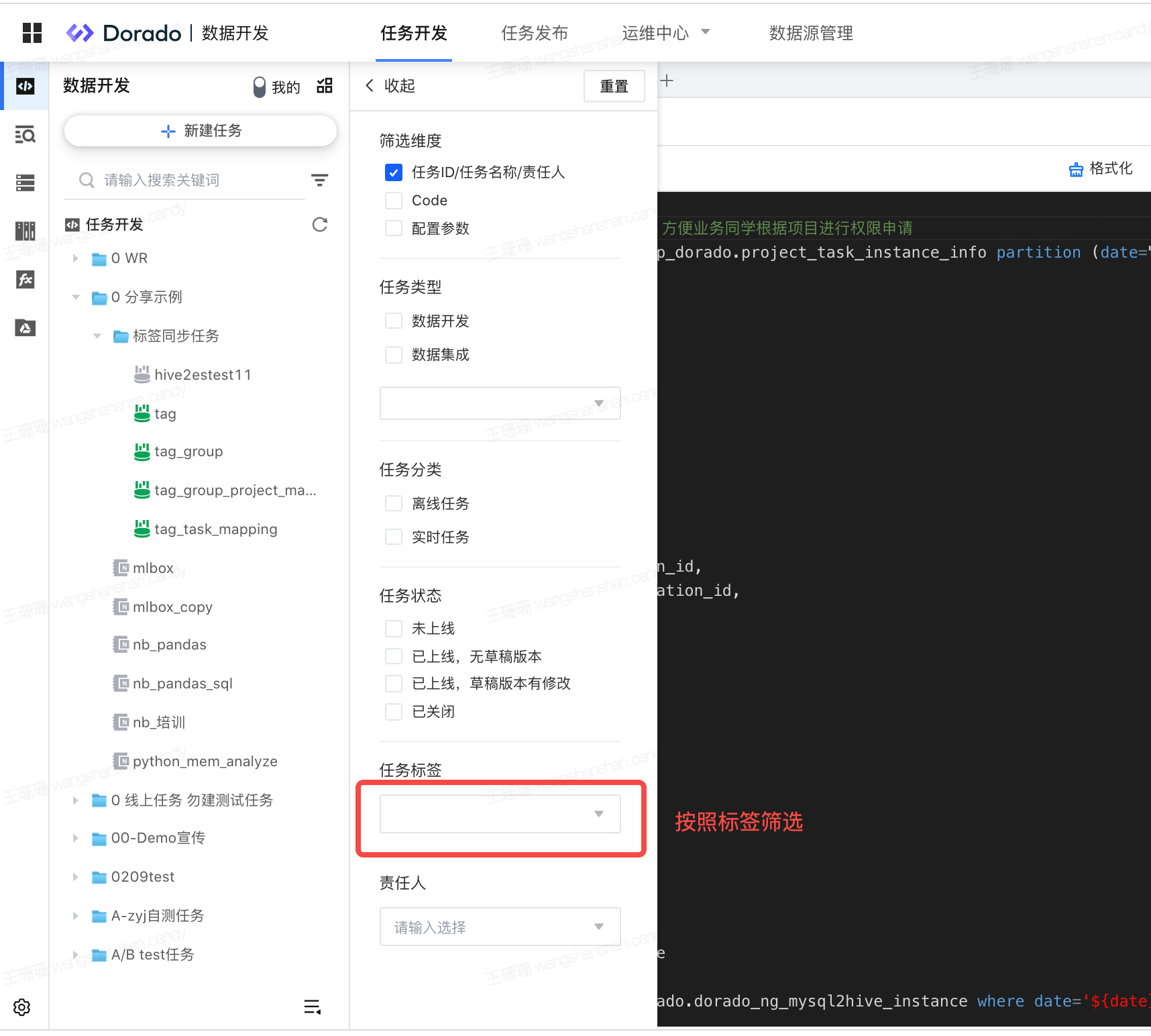Screen dimensions: 1151x1036
Task: Click the 重置 reset button
Action: [x=614, y=87]
